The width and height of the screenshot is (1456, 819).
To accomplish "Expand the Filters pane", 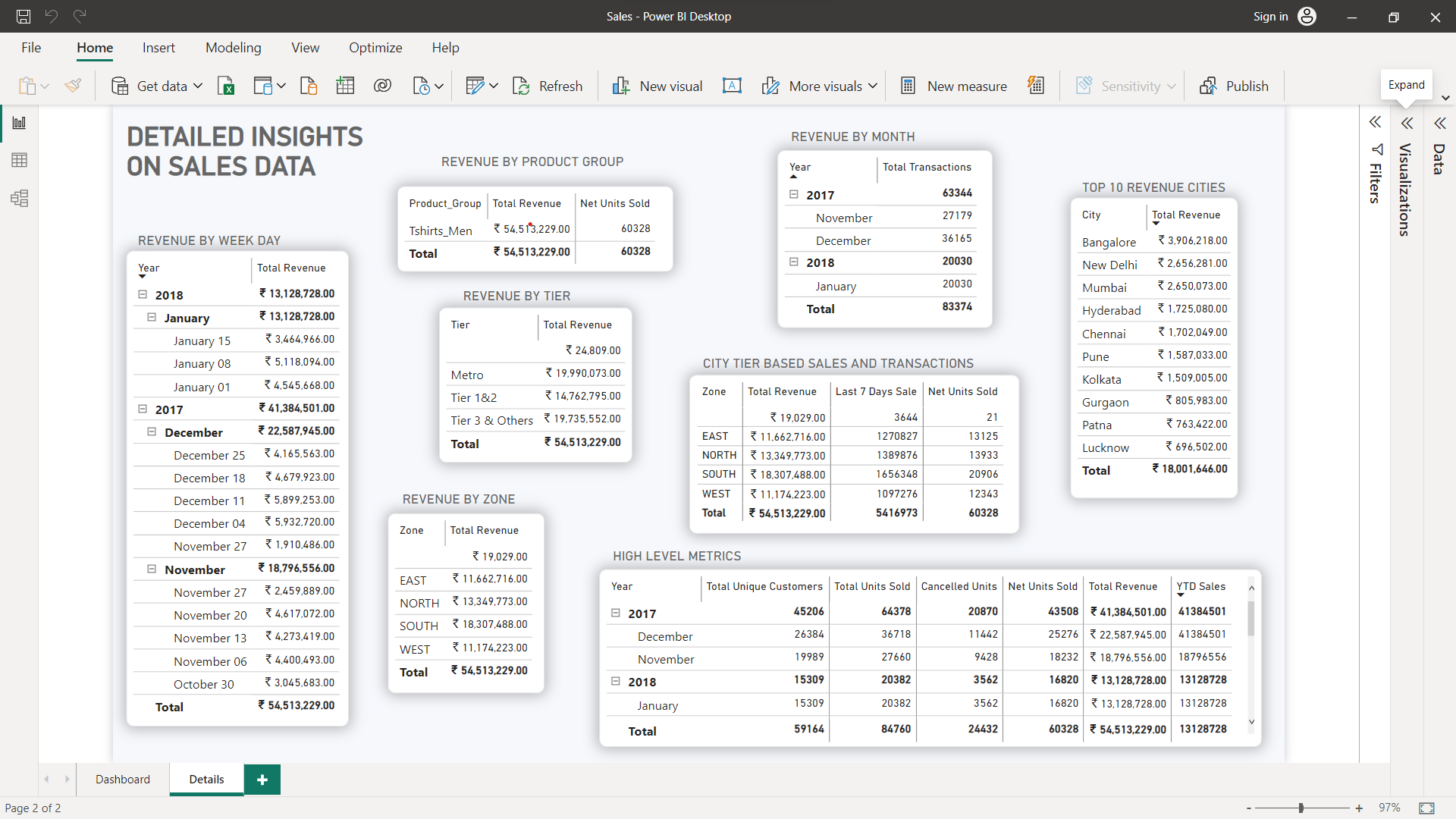I will (1375, 122).
